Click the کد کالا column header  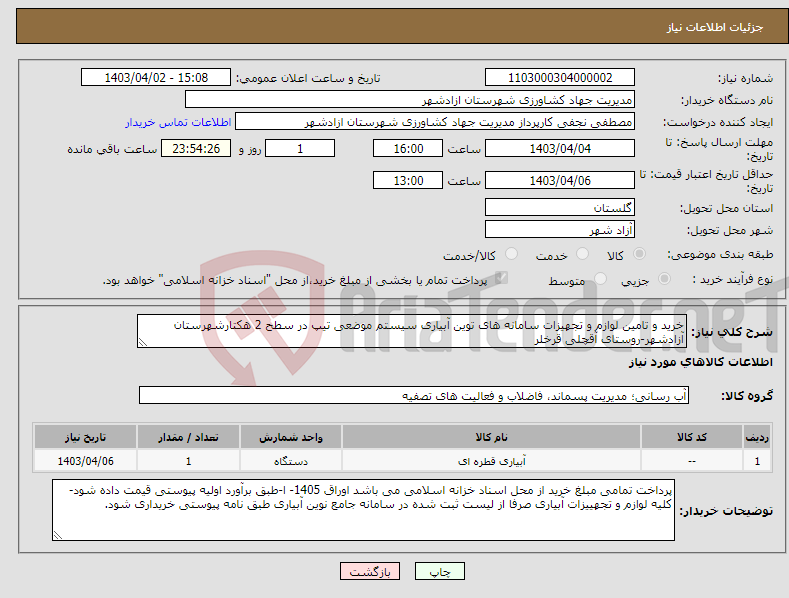click(692, 437)
